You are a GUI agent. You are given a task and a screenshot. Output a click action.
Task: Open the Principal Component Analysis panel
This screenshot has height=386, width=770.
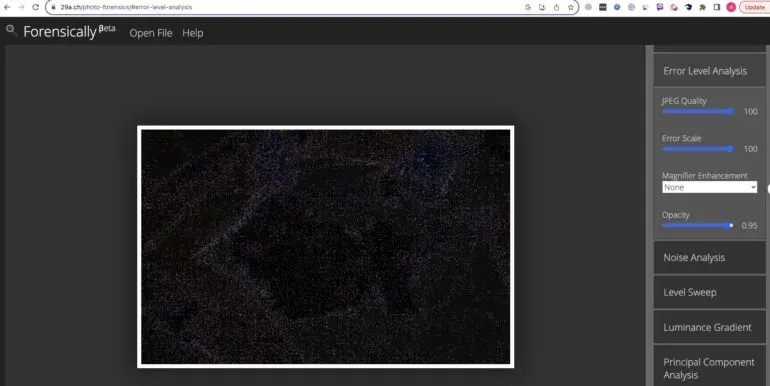[x=709, y=368]
